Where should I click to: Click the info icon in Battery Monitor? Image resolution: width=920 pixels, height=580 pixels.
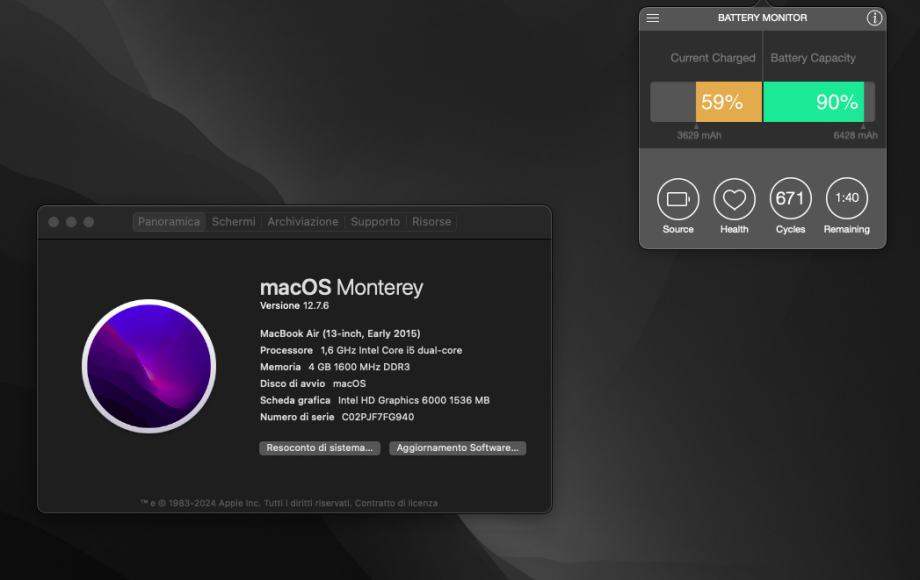(x=874, y=18)
